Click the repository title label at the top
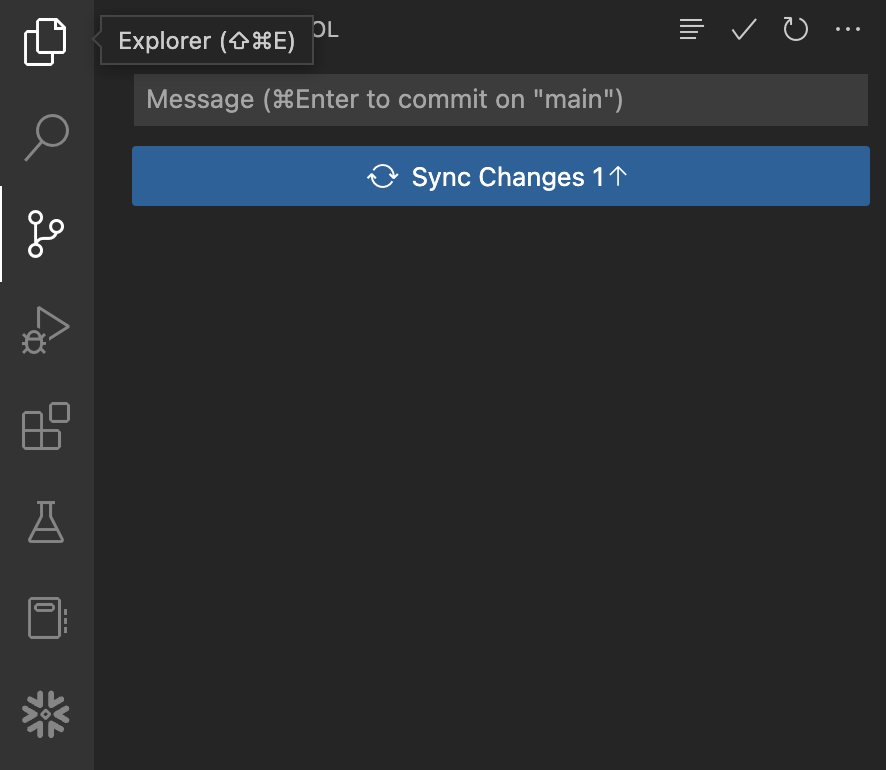 (x=325, y=29)
